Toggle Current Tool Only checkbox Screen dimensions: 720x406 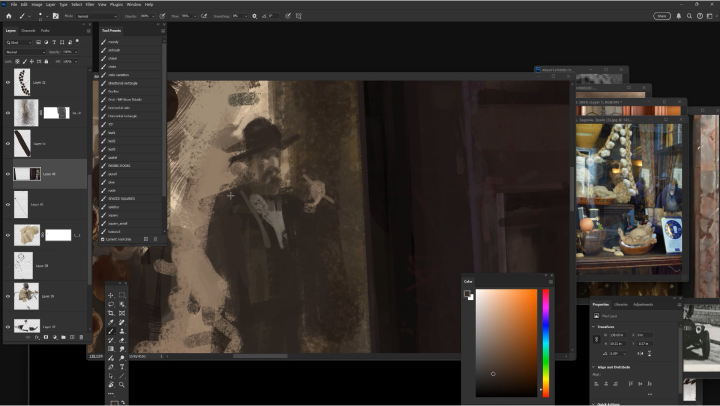pyautogui.click(x=102, y=239)
